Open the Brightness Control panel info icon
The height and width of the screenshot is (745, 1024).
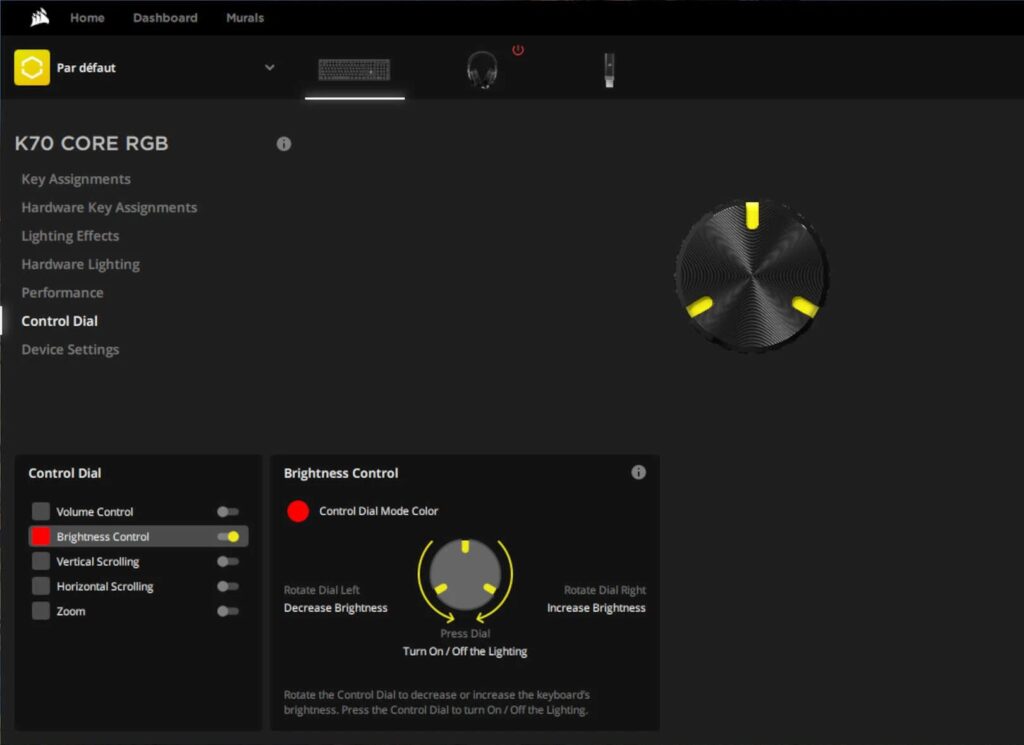coord(638,473)
